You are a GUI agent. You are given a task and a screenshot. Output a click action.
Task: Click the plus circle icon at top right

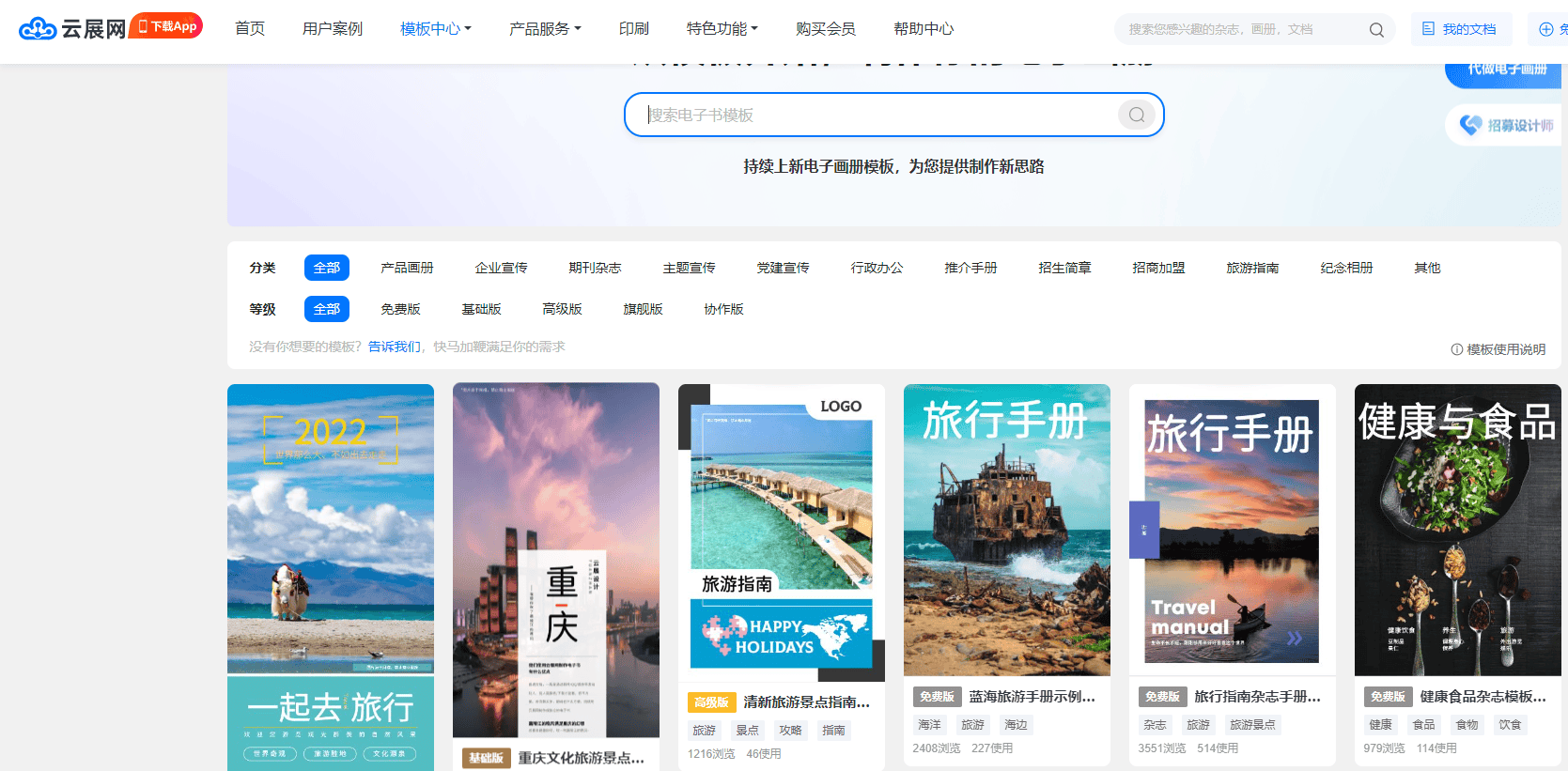(1545, 29)
